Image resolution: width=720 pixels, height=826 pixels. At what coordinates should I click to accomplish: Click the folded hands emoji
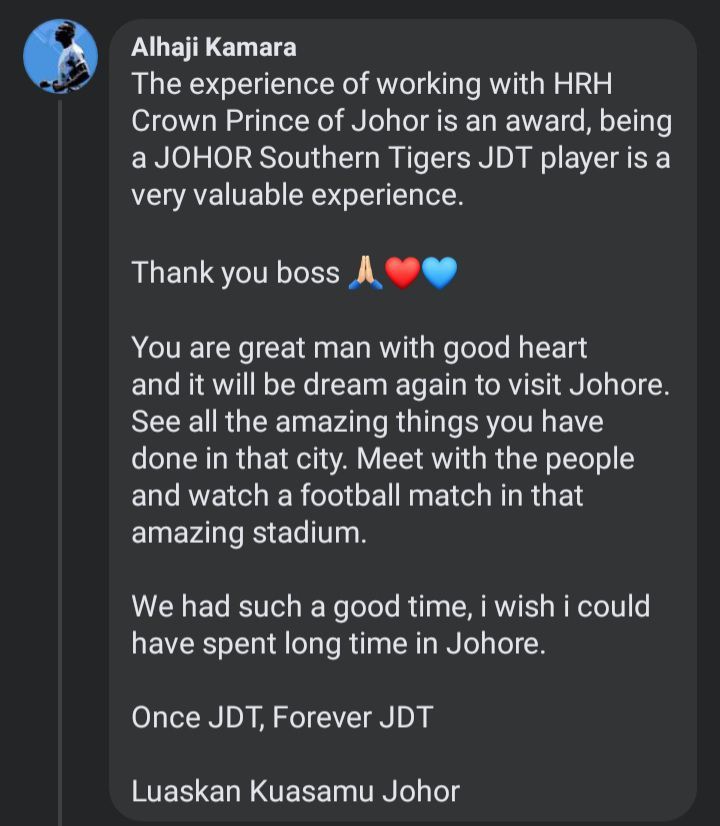tap(365, 272)
